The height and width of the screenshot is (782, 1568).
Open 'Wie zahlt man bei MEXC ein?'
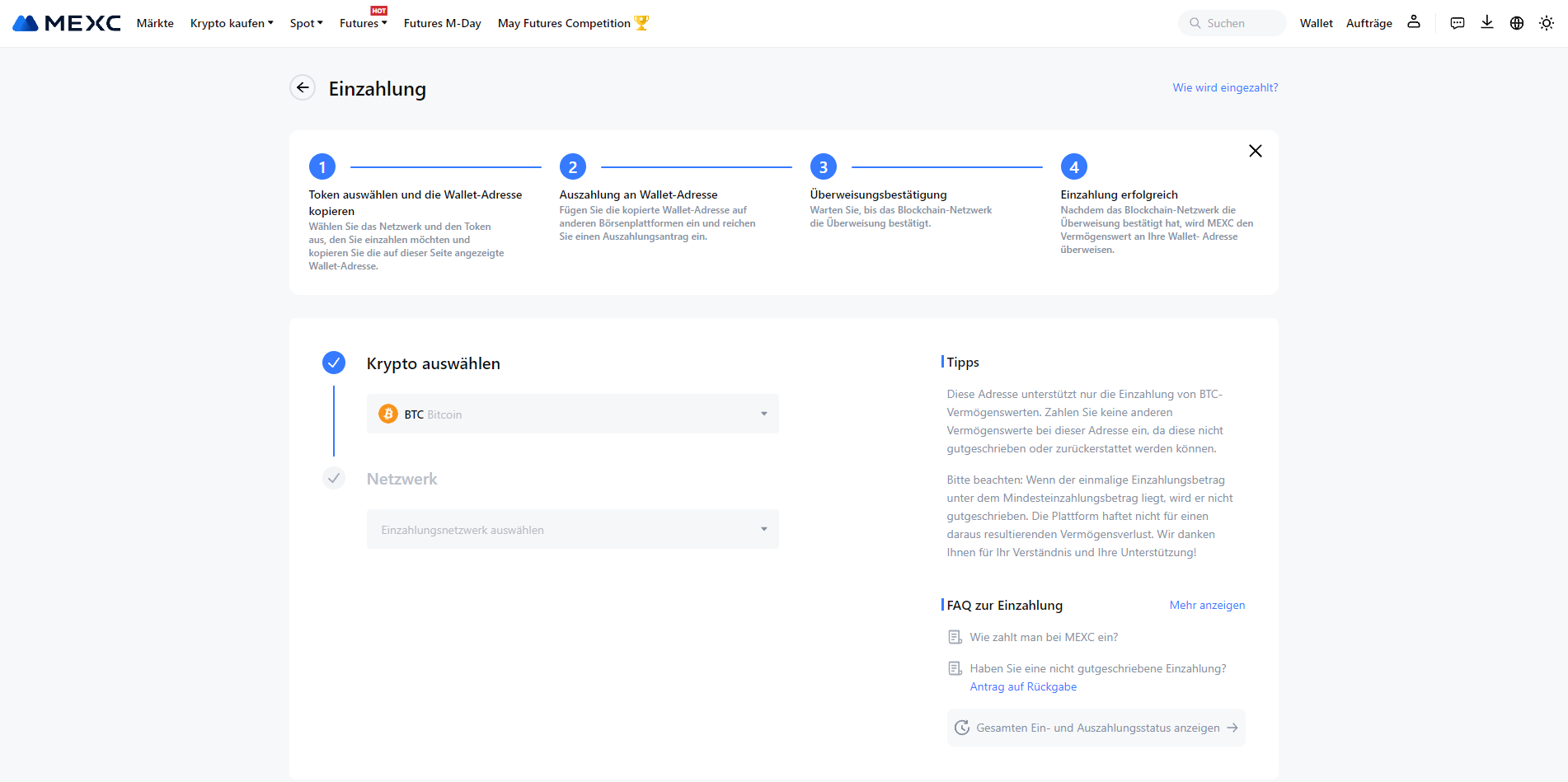1044,637
